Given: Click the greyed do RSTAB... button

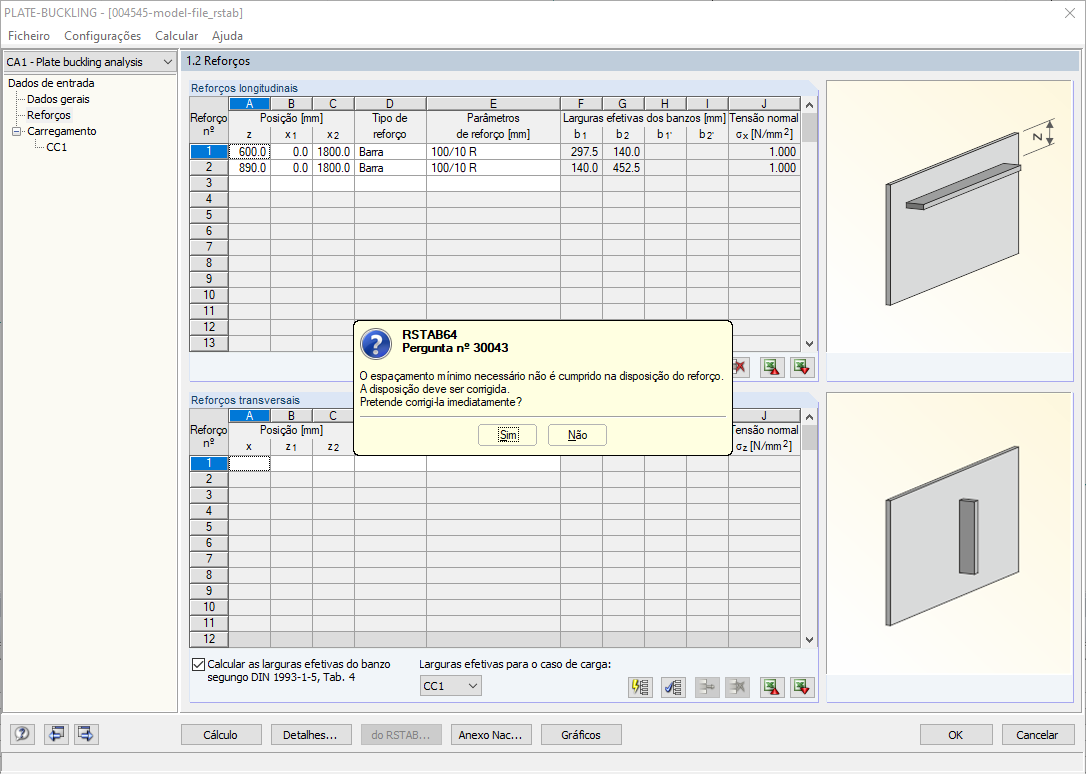Looking at the screenshot, I should [400, 735].
